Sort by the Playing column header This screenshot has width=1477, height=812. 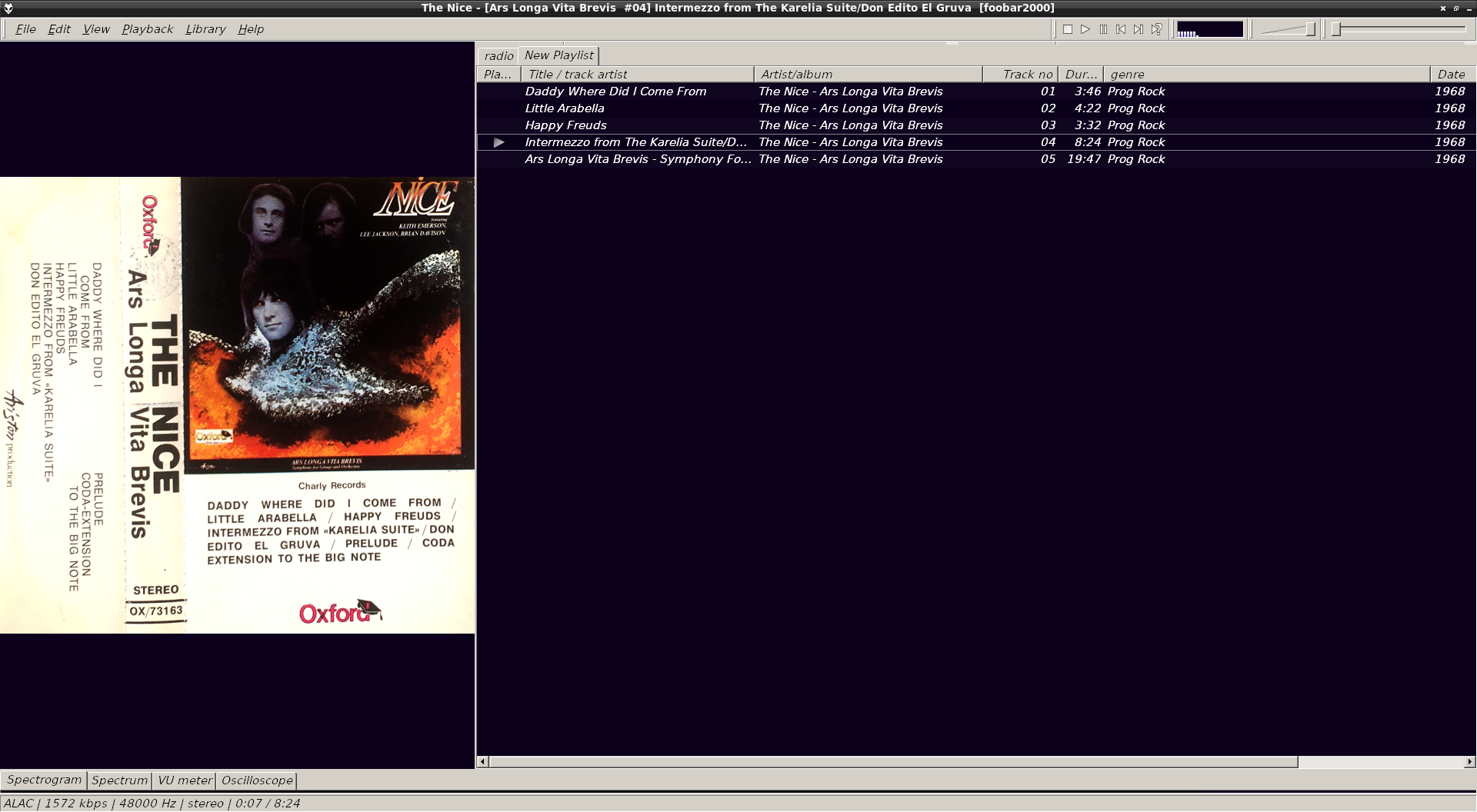click(x=498, y=75)
